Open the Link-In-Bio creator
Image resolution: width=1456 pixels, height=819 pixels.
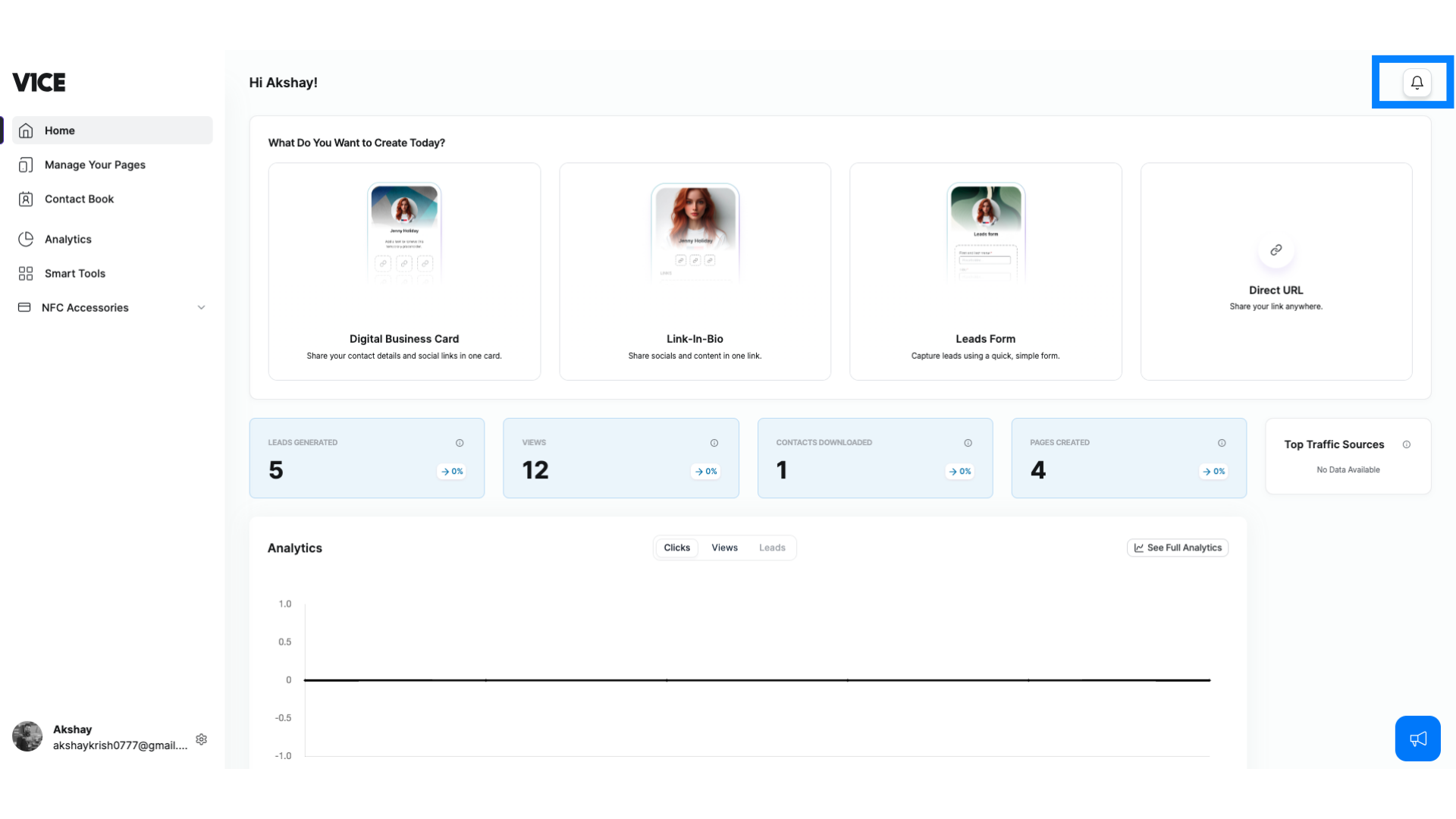695,271
